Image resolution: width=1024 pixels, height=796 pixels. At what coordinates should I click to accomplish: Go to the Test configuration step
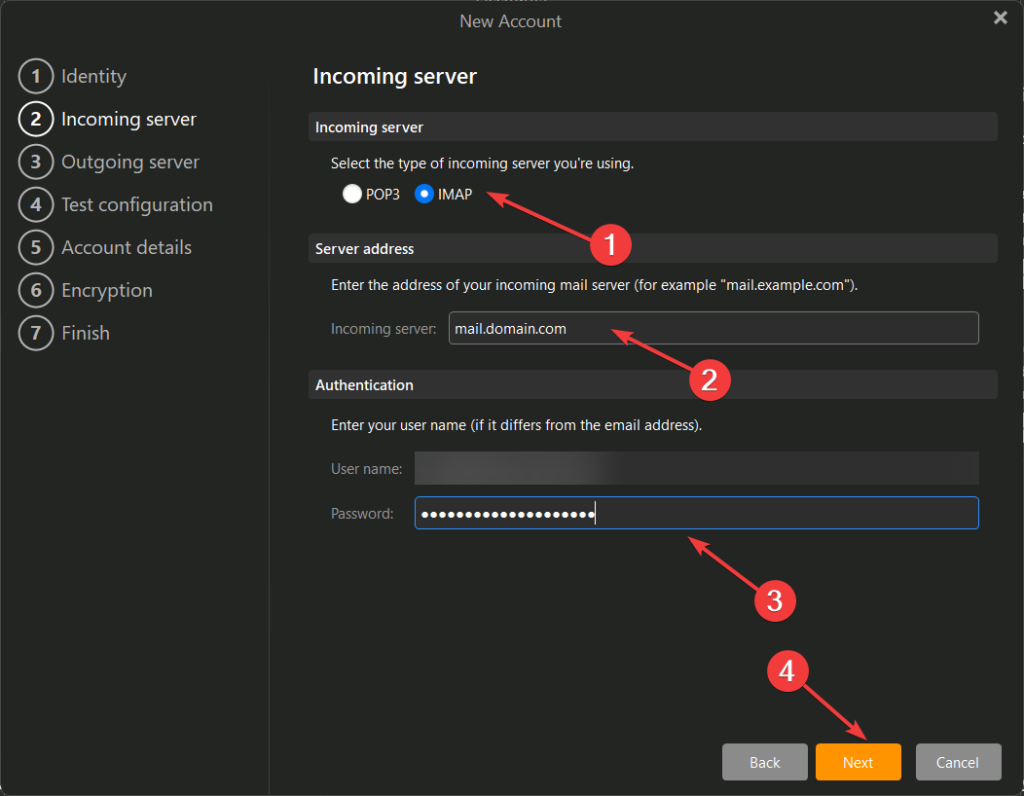(136, 205)
